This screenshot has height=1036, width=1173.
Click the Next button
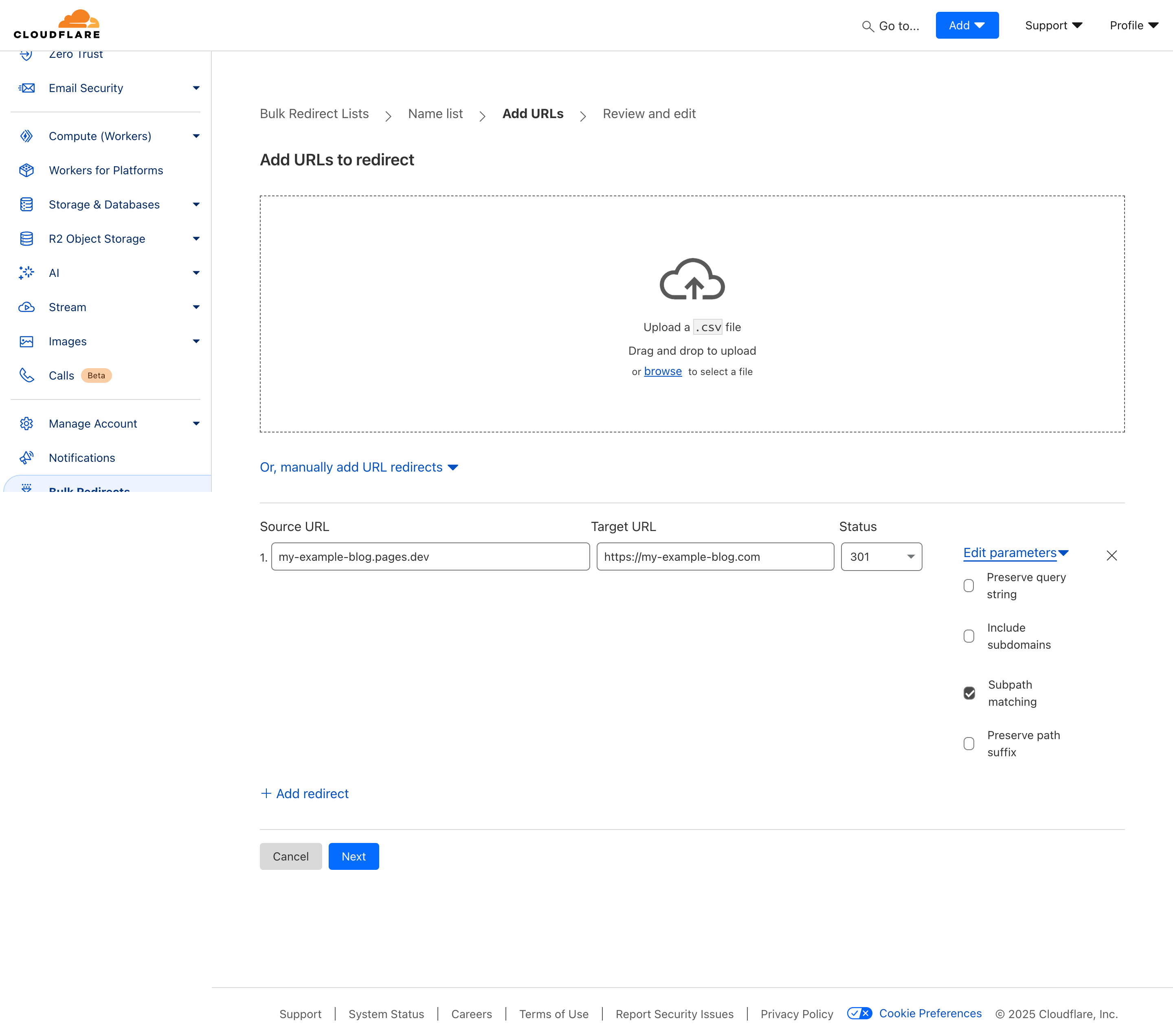coord(354,856)
